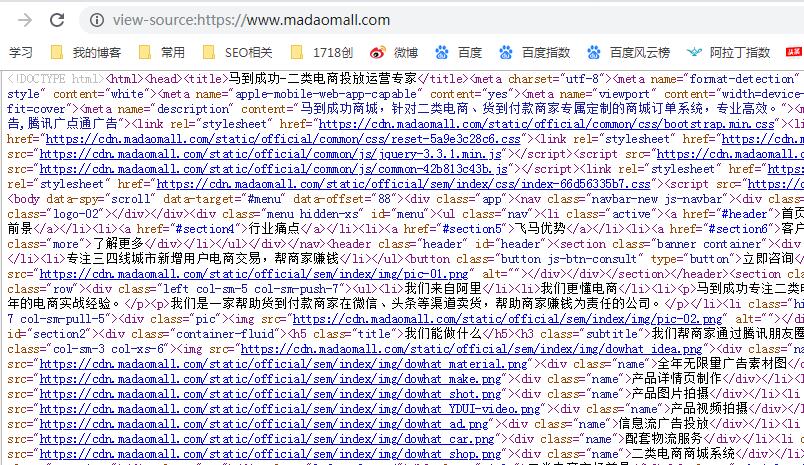
Task: Open the common-42b813c43b.js script link
Action: click(x=274, y=169)
